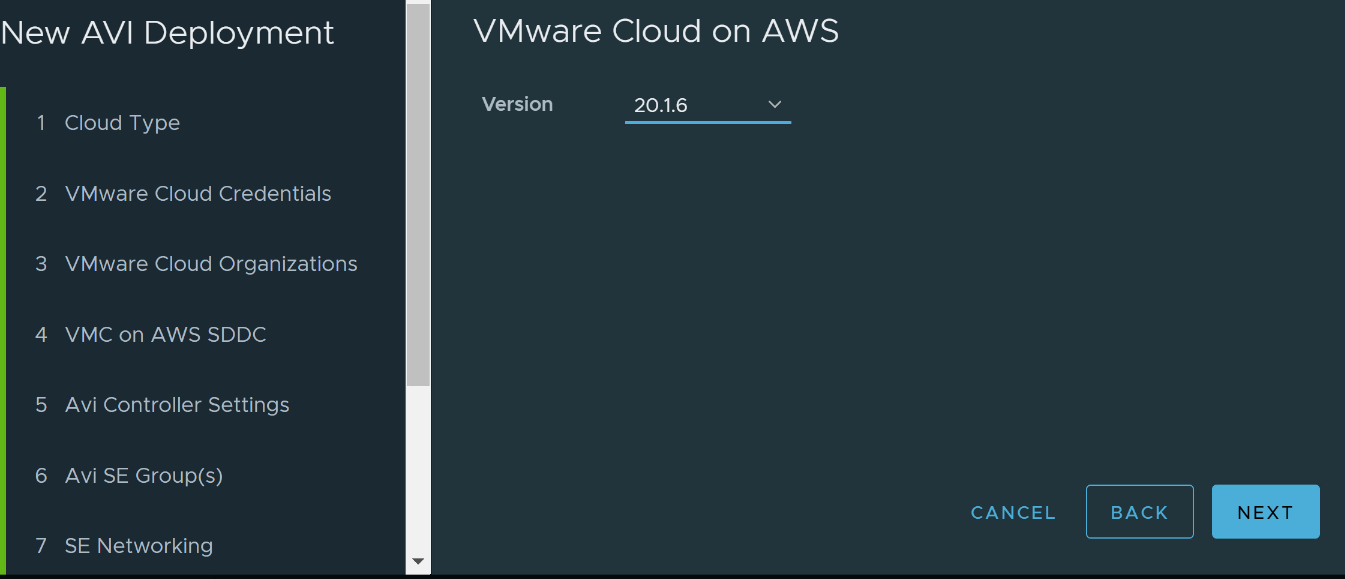
Task: Open the Avi Controller Settings step
Action: pyautogui.click(x=176, y=405)
